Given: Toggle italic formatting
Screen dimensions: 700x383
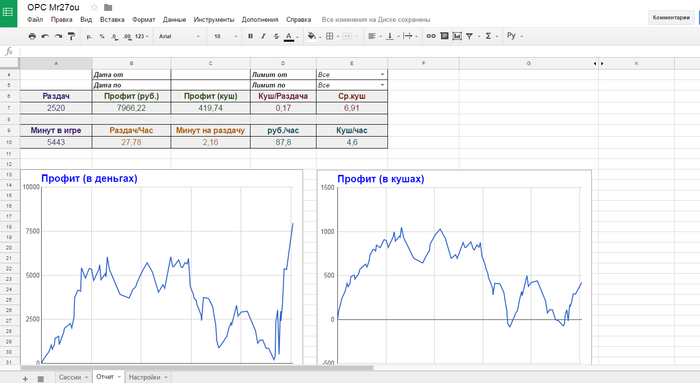Looking at the screenshot, I should coord(263,36).
